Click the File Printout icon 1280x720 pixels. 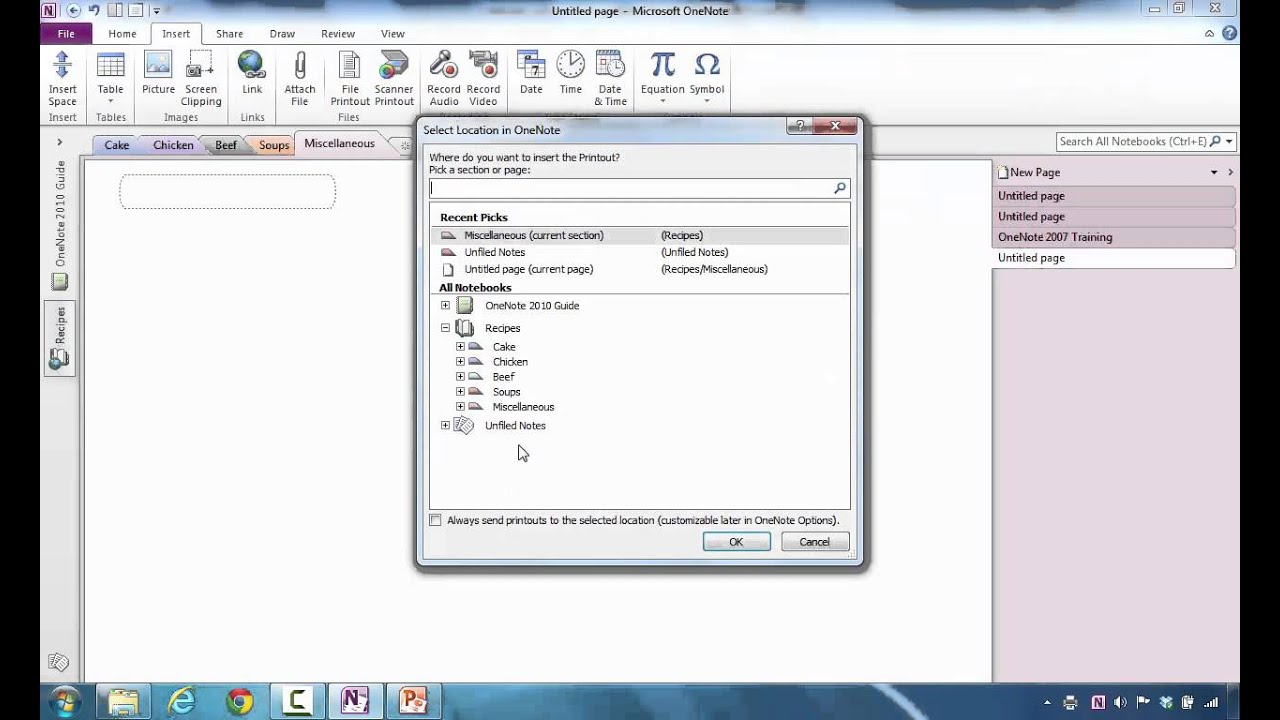point(350,79)
